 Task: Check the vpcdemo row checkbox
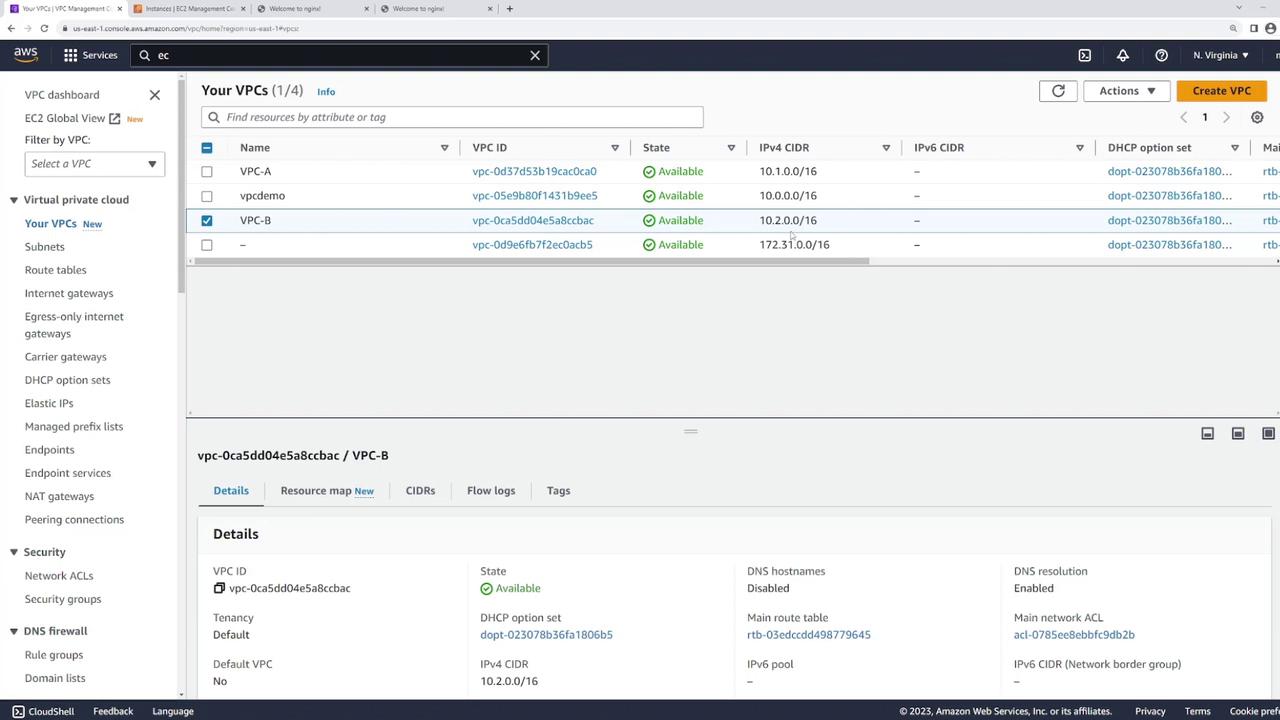[x=207, y=196]
